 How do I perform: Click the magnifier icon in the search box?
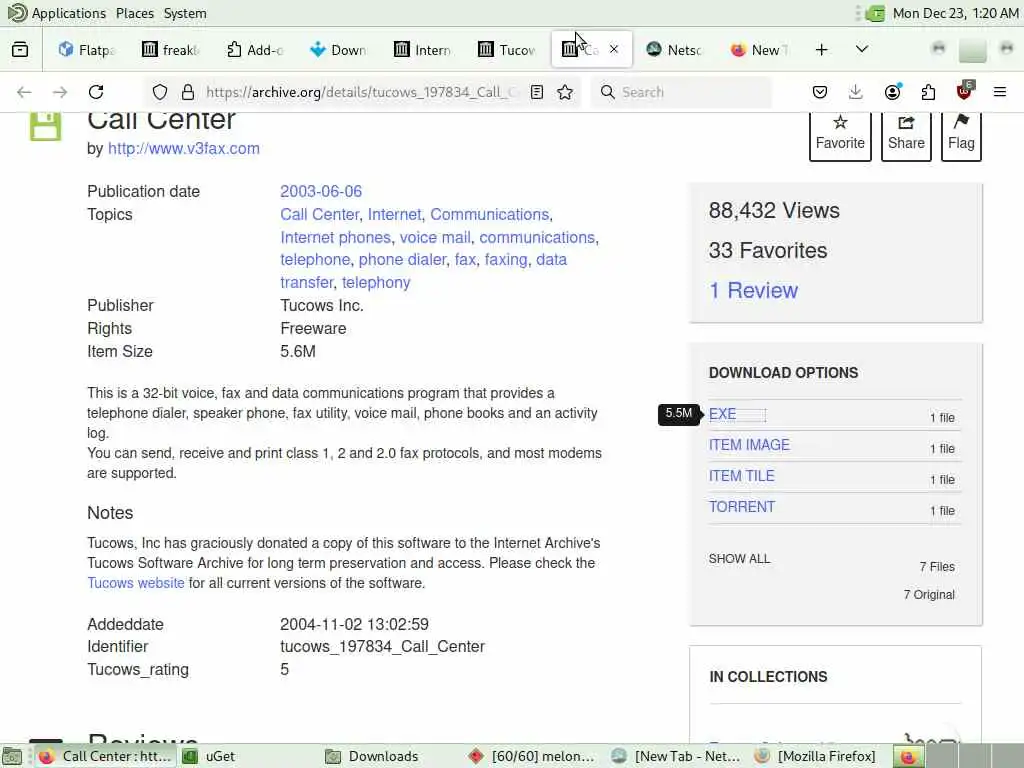pyautogui.click(x=607, y=92)
